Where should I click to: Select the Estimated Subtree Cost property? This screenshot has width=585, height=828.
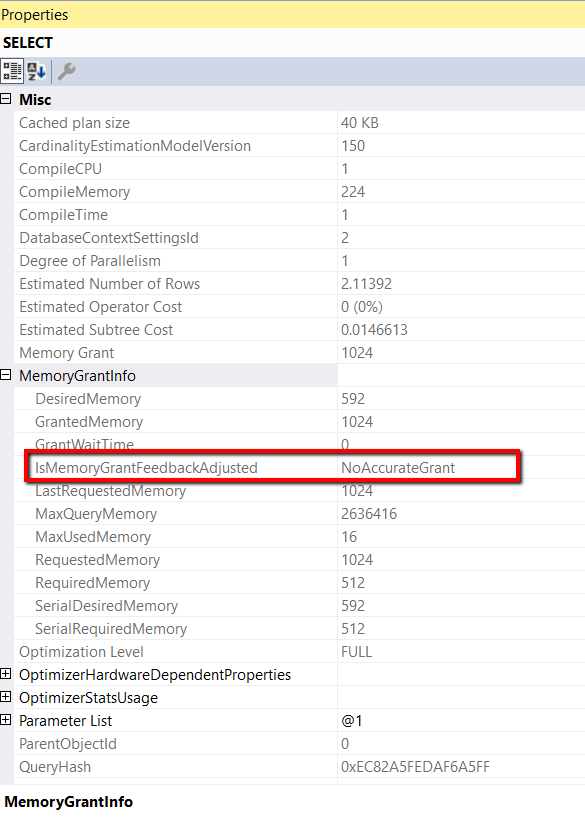tap(96, 330)
